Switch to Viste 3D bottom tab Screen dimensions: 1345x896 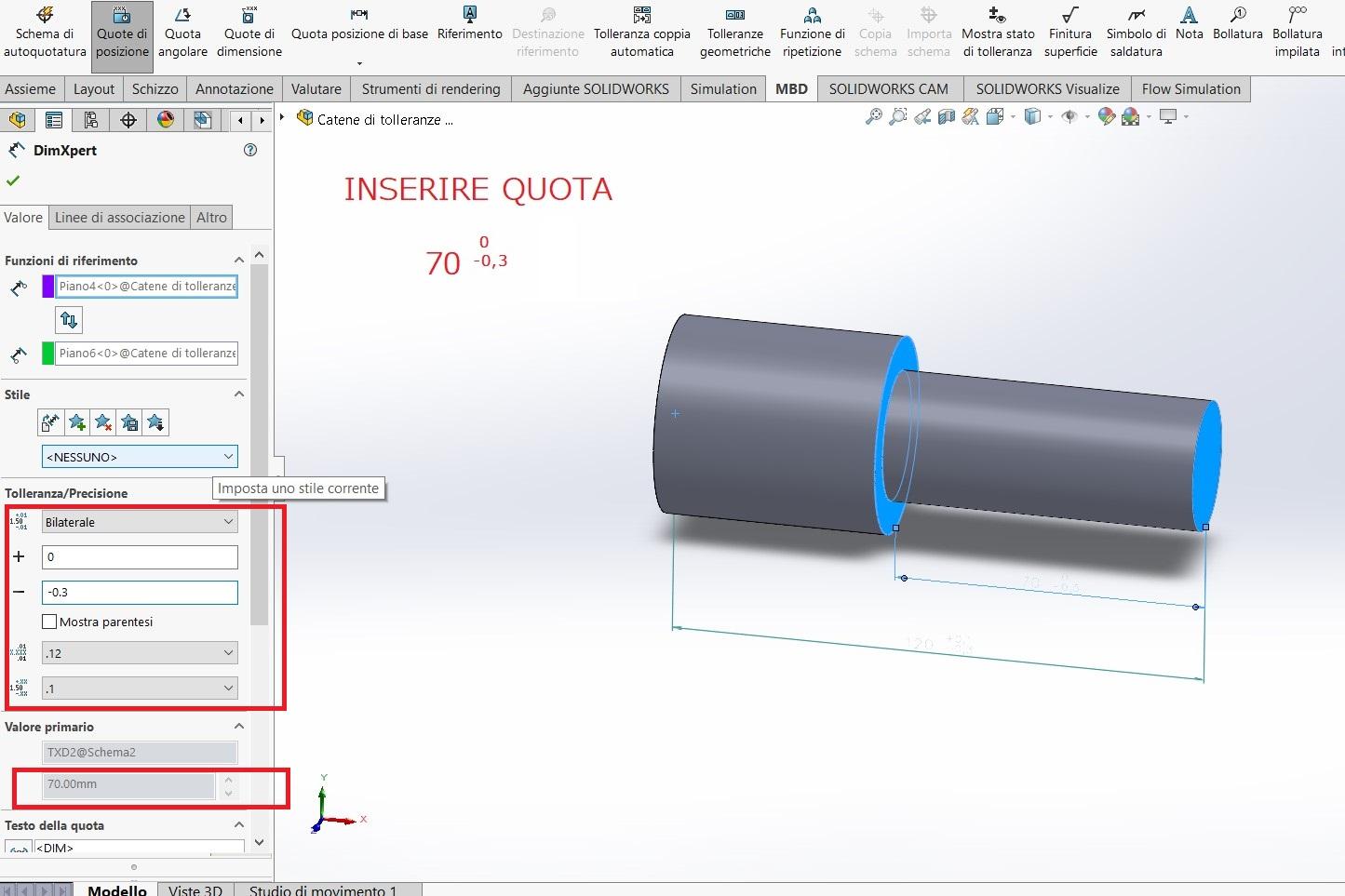[x=195, y=890]
